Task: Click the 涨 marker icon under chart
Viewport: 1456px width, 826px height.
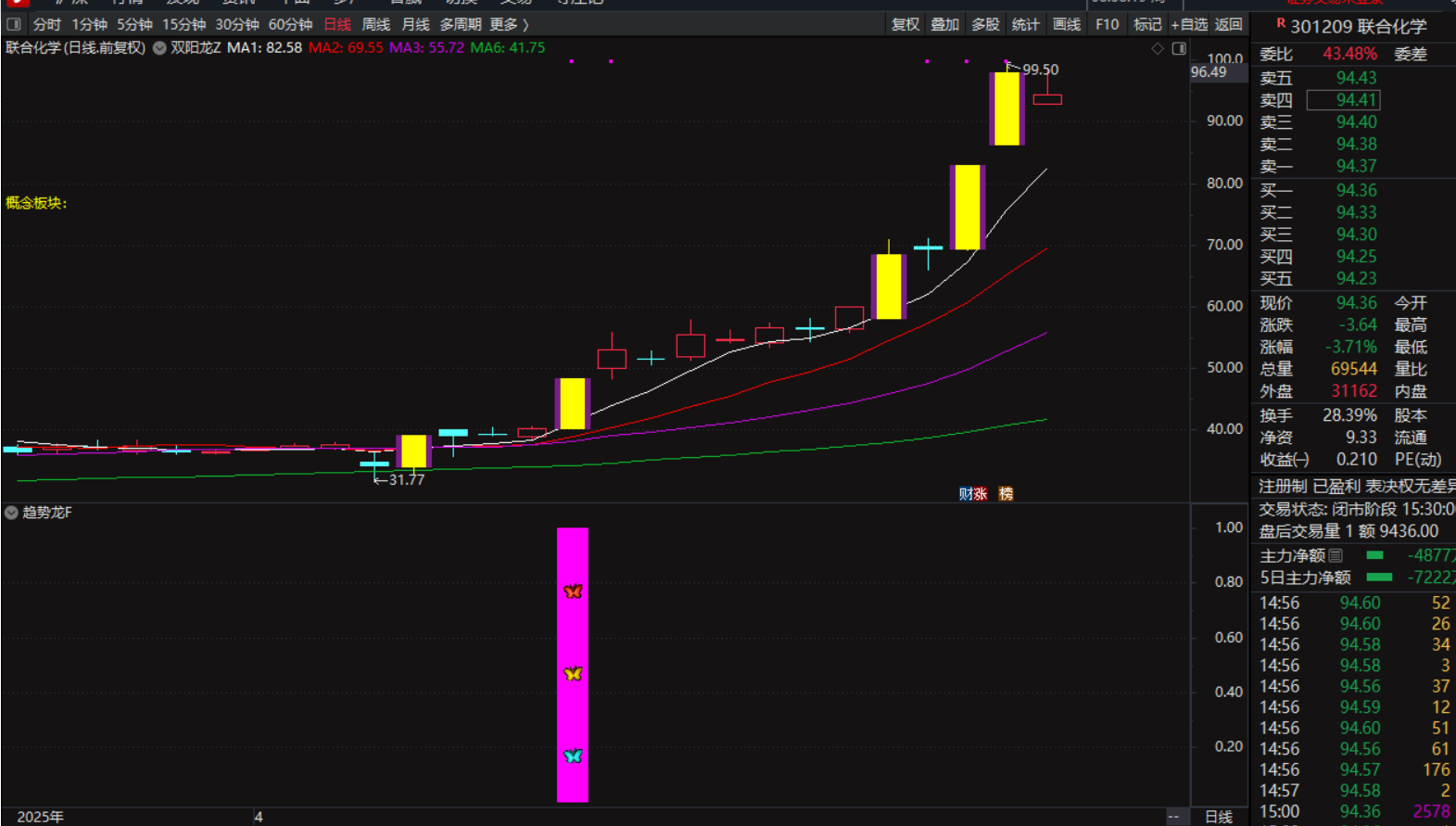Action: coord(980,494)
